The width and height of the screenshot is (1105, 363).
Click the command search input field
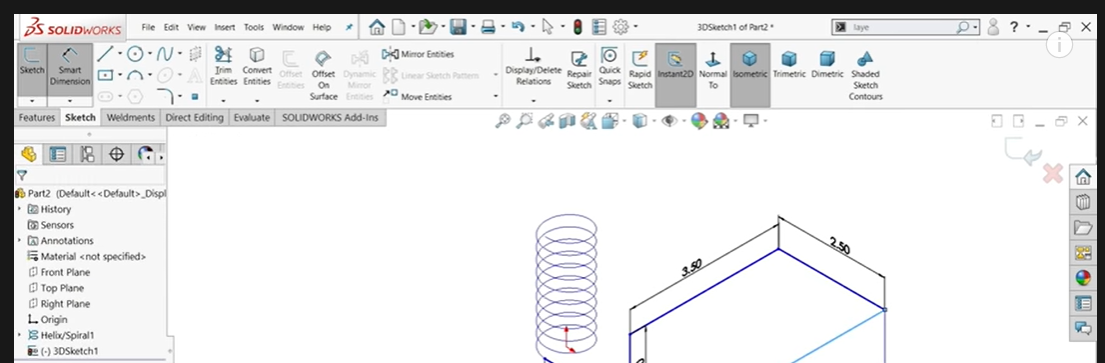coord(902,27)
